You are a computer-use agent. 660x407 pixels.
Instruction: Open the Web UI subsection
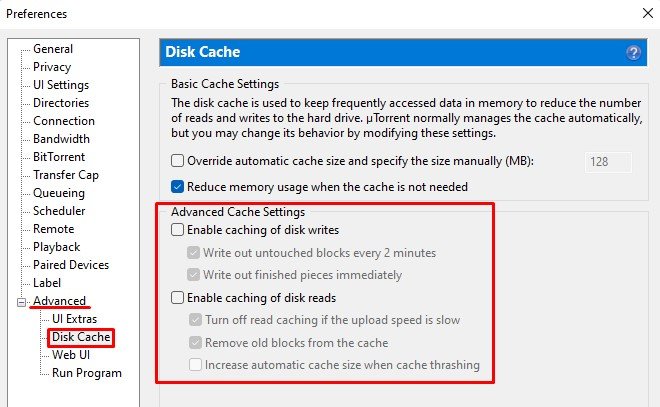click(71, 355)
